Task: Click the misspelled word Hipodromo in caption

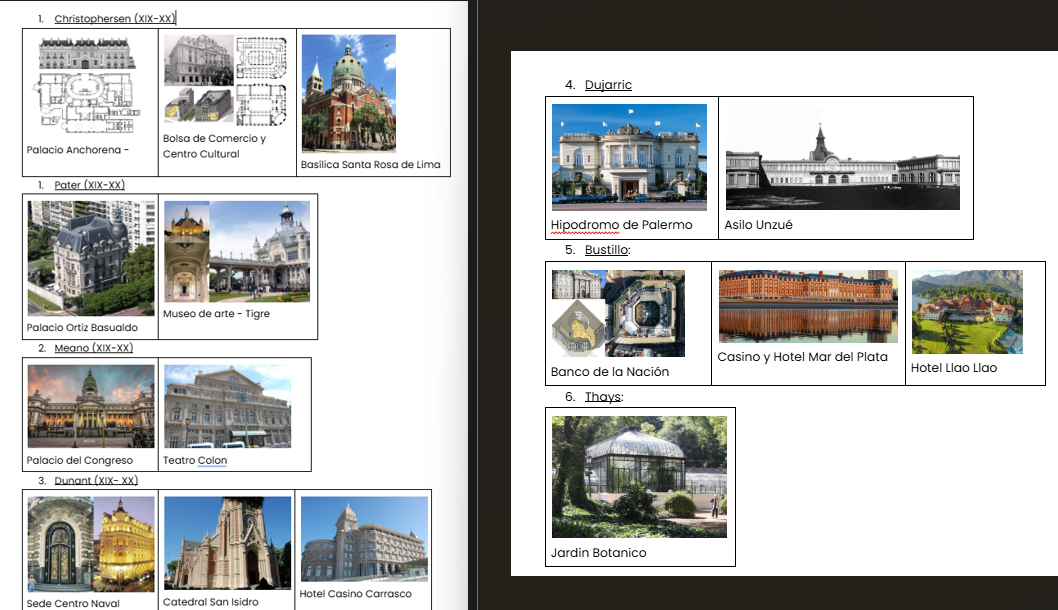Action: pos(584,225)
